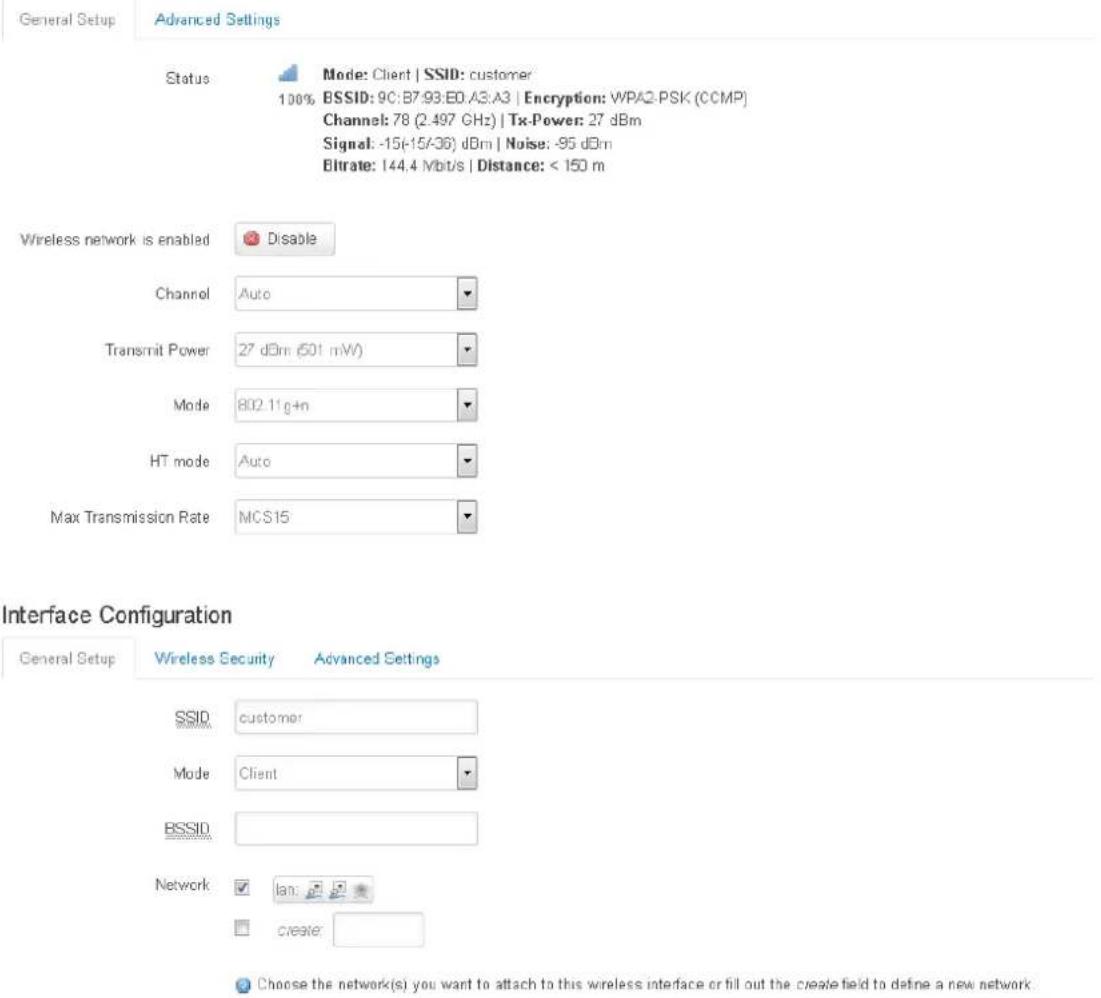Click the first lan interface icon
The height and width of the screenshot is (998, 1101).
[x=315, y=890]
